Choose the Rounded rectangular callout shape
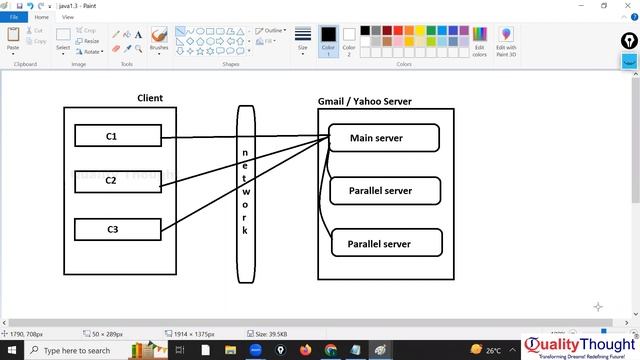 point(220,51)
